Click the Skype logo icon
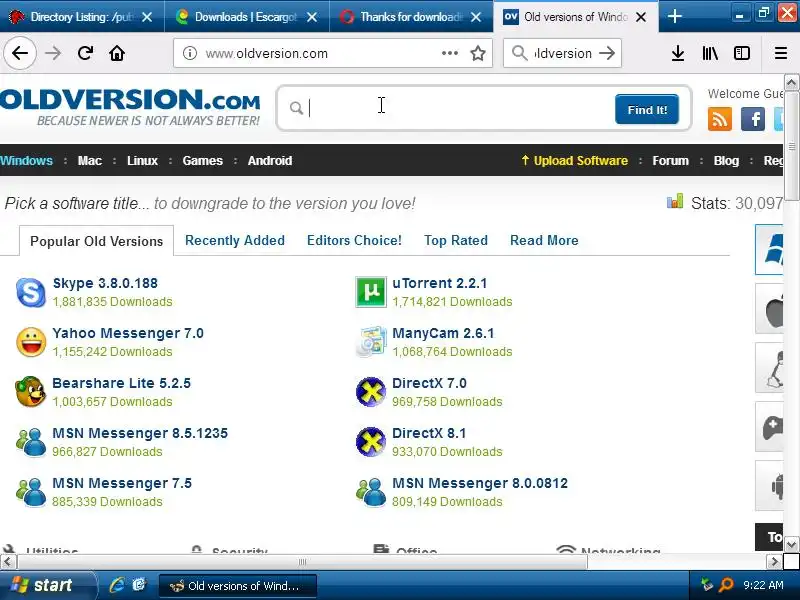 click(31, 292)
